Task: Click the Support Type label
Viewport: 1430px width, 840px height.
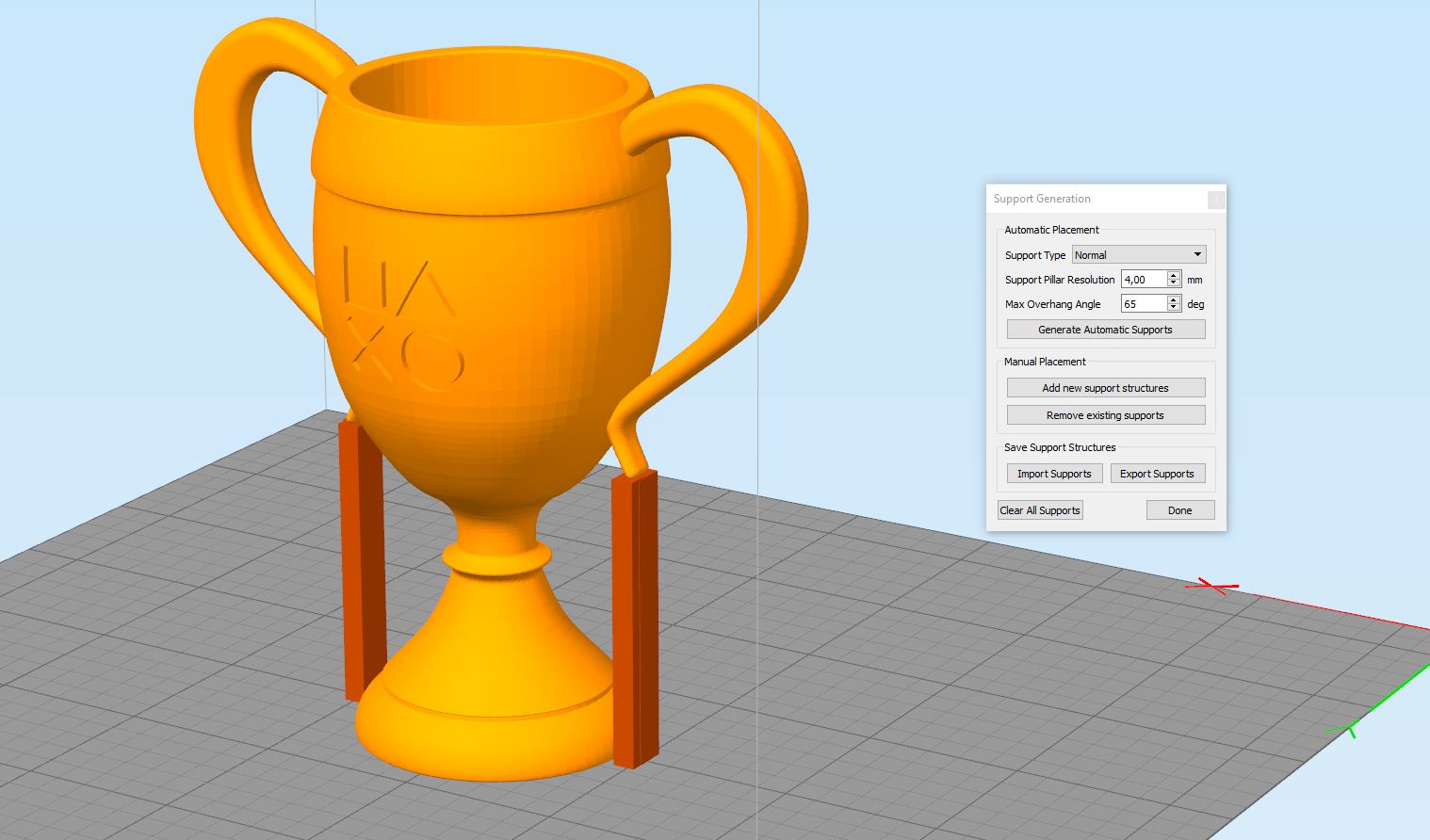Action: coord(1035,255)
